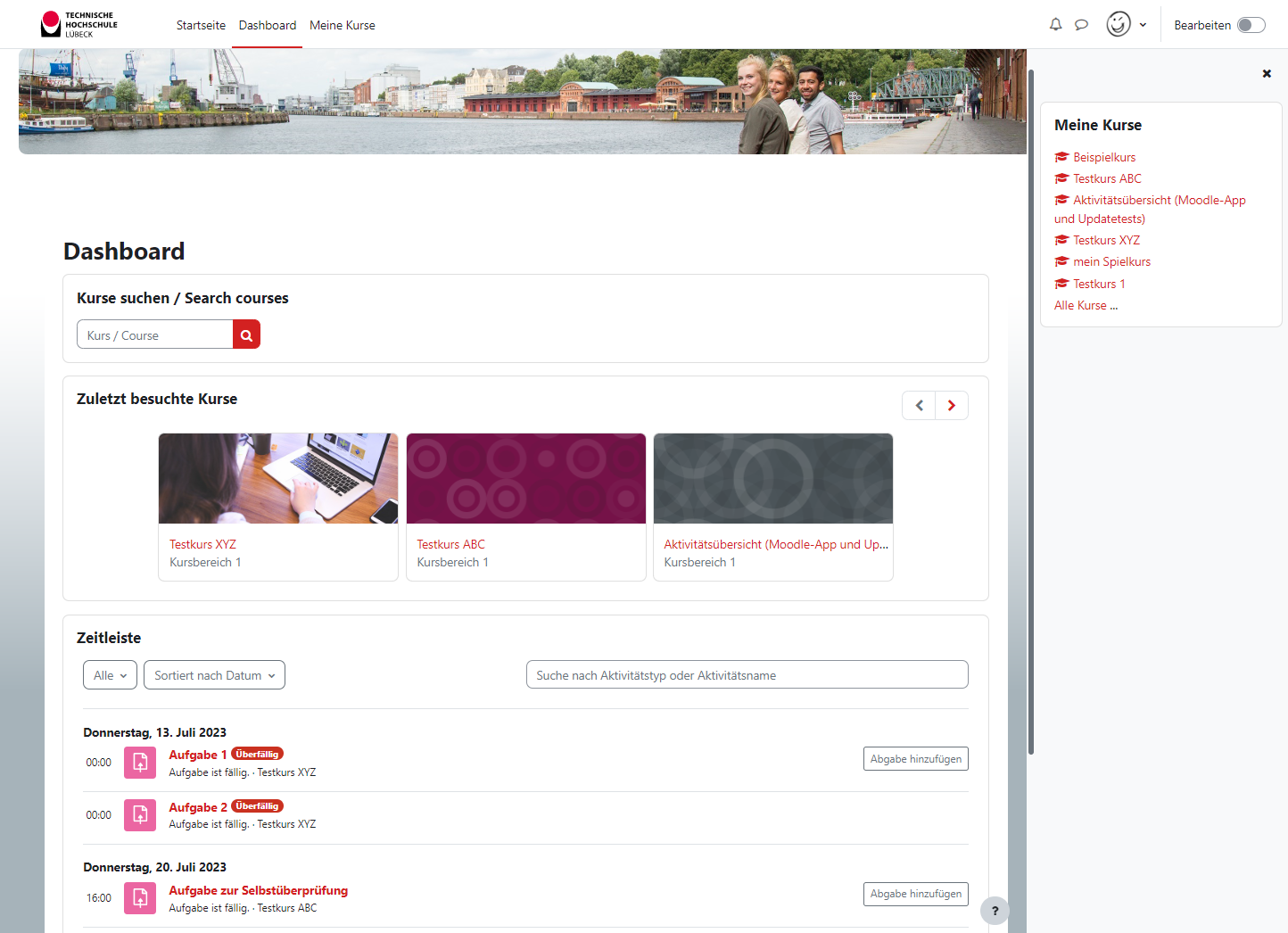1288x933 pixels.
Task: Click the Alle Kurse ... link
Action: tap(1086, 305)
